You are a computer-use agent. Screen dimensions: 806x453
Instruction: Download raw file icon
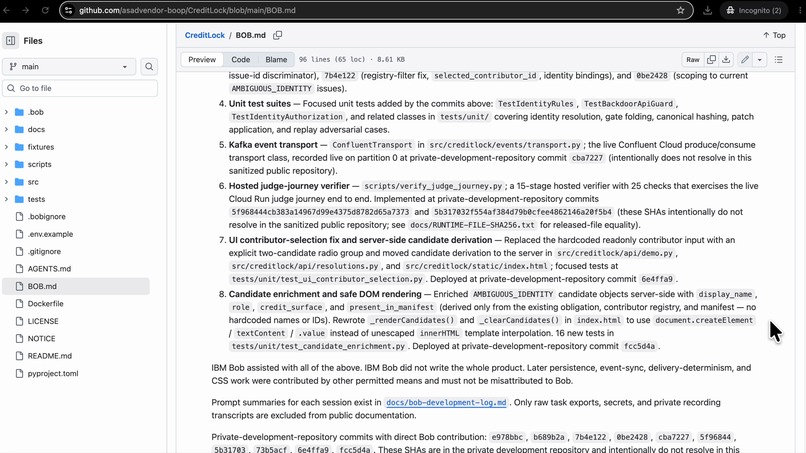pyautogui.click(x=726, y=60)
